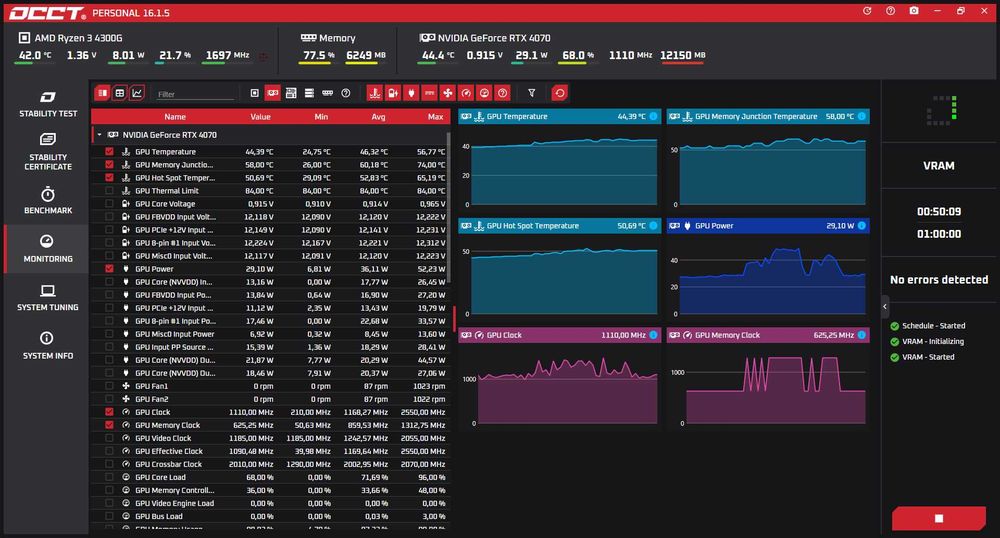The image size is (1000, 538).
Task: Click the AMD Ryzen 3 4300G header
Action: 71,38
